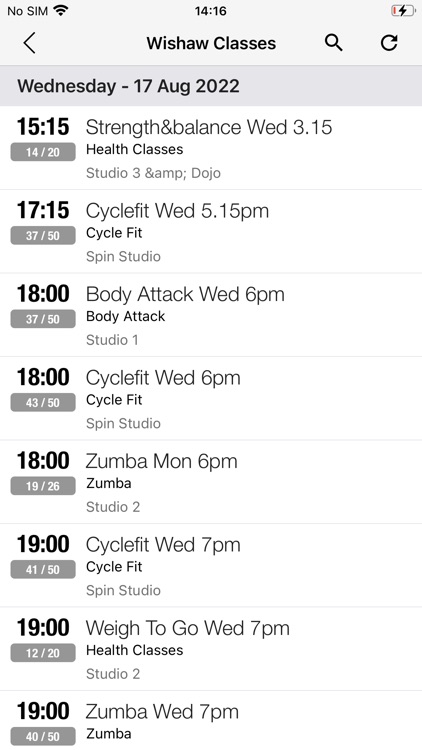Select the Cyclefit Wed 5.15pm class
This screenshot has height=750, width=422.
(x=211, y=232)
